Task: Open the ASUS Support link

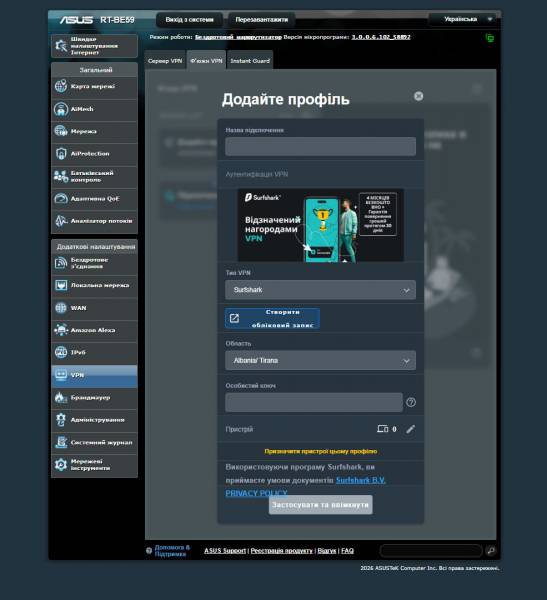Action: [x=225, y=551]
